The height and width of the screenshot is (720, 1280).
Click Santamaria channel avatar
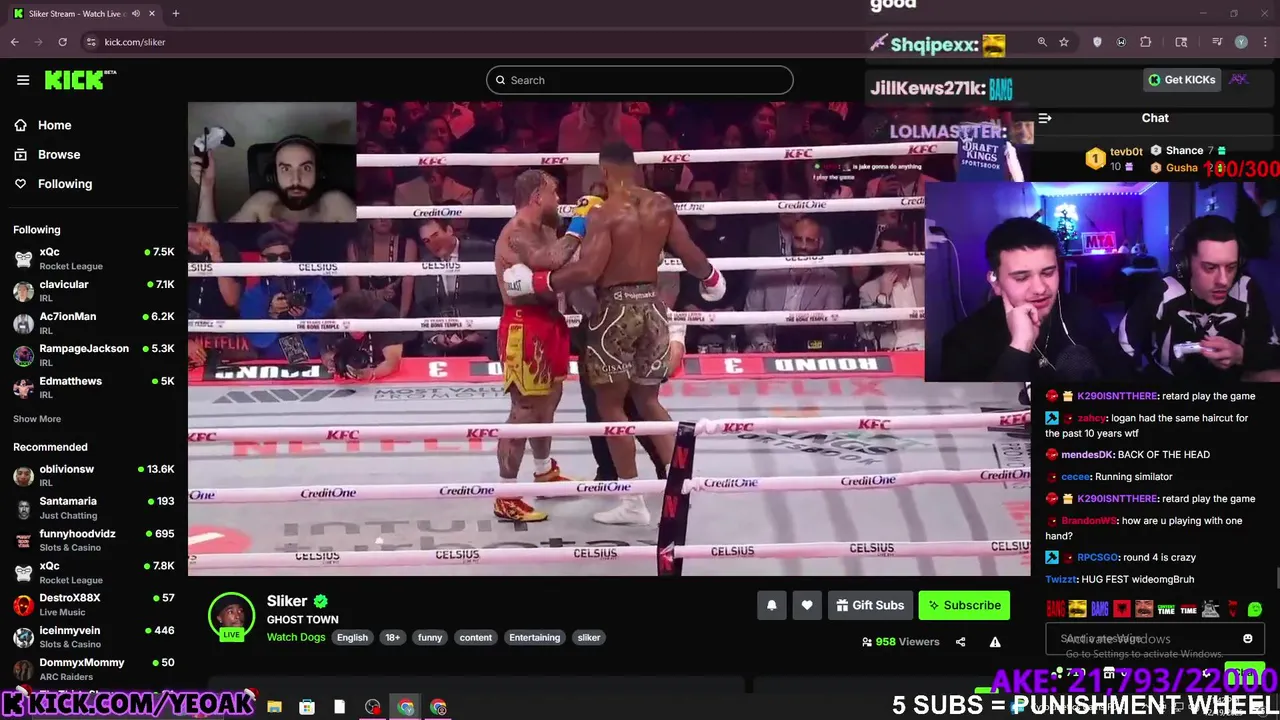coord(23,508)
